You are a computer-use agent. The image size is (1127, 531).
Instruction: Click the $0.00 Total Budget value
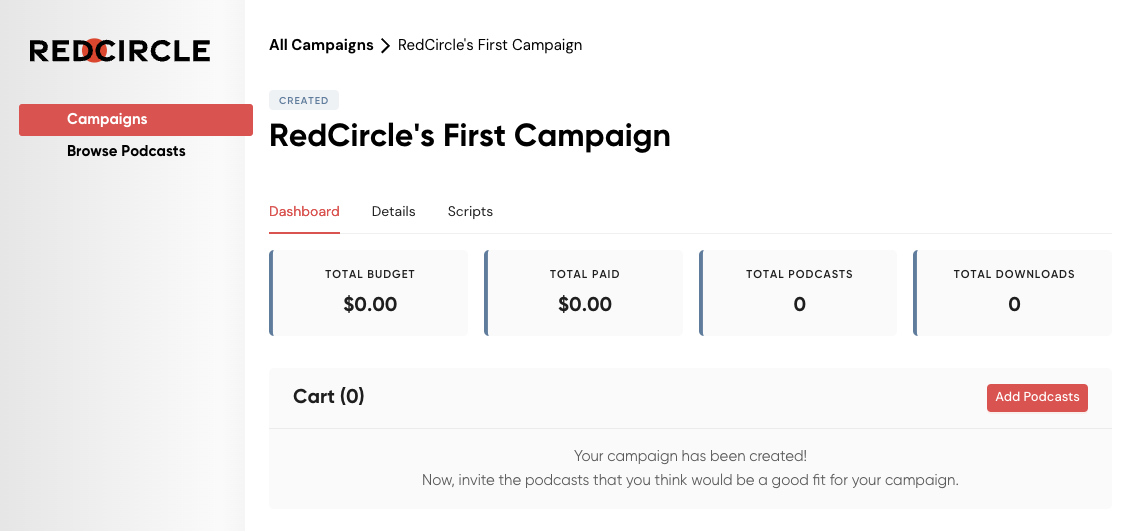370,305
